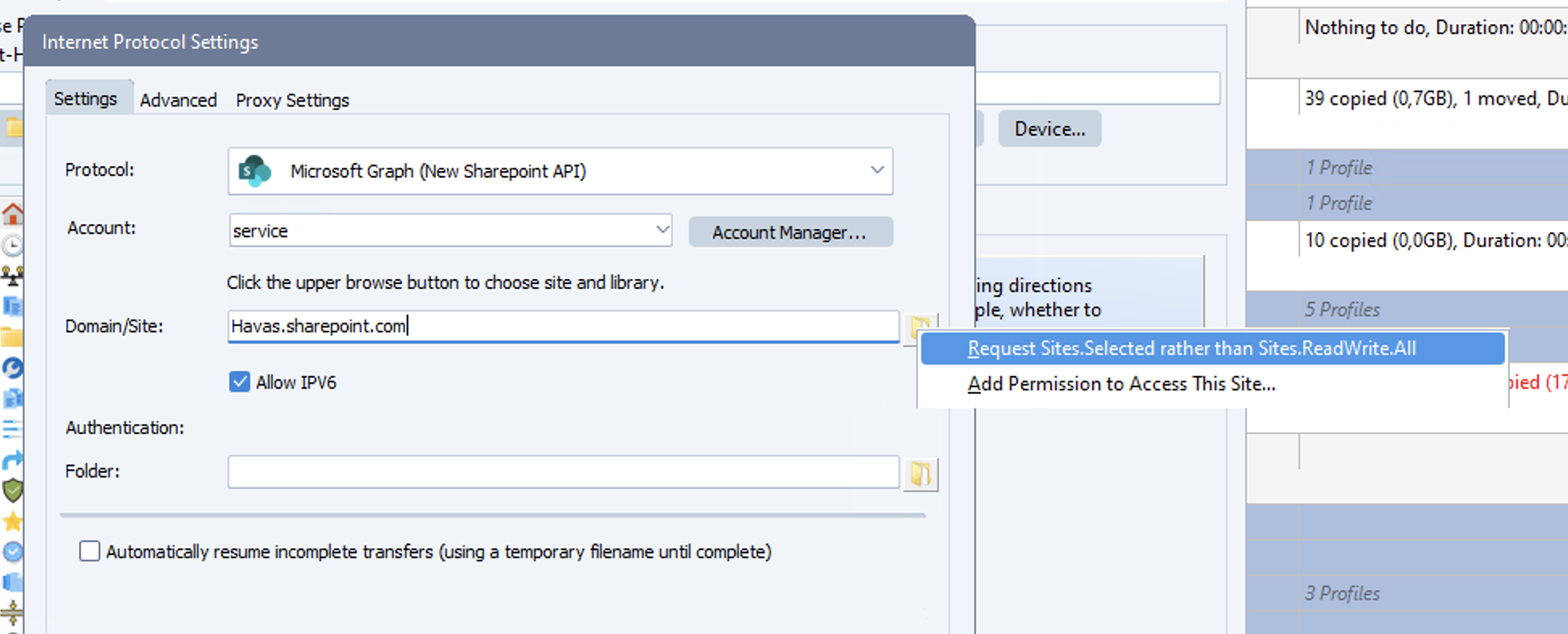
Task: Click the Device button in background window
Action: [1049, 129]
